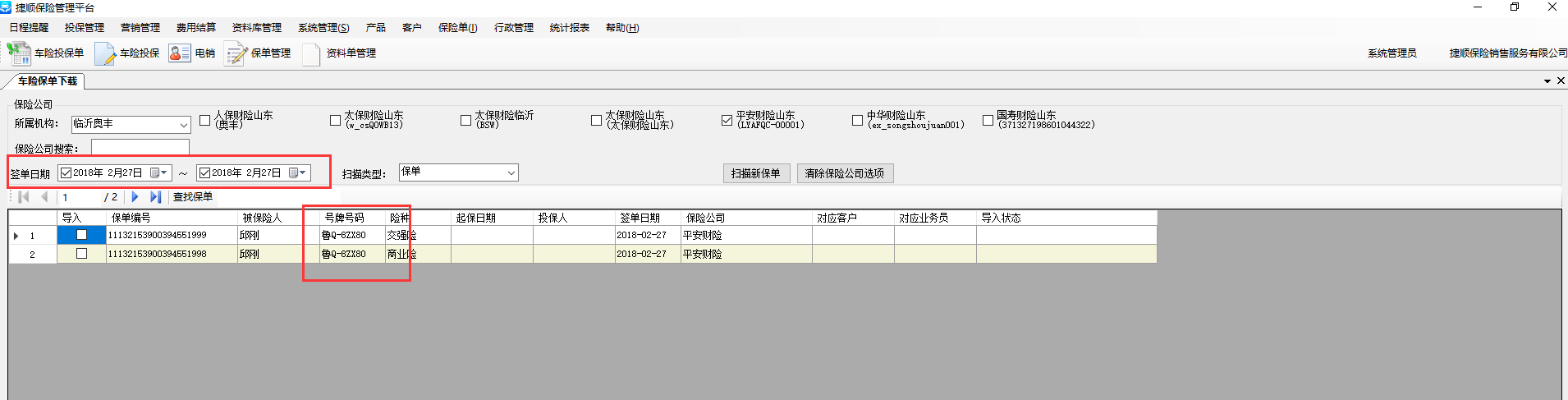Toggle 国寿财险山东 checkbox
Screen dimensions: 1568x400
988,121
